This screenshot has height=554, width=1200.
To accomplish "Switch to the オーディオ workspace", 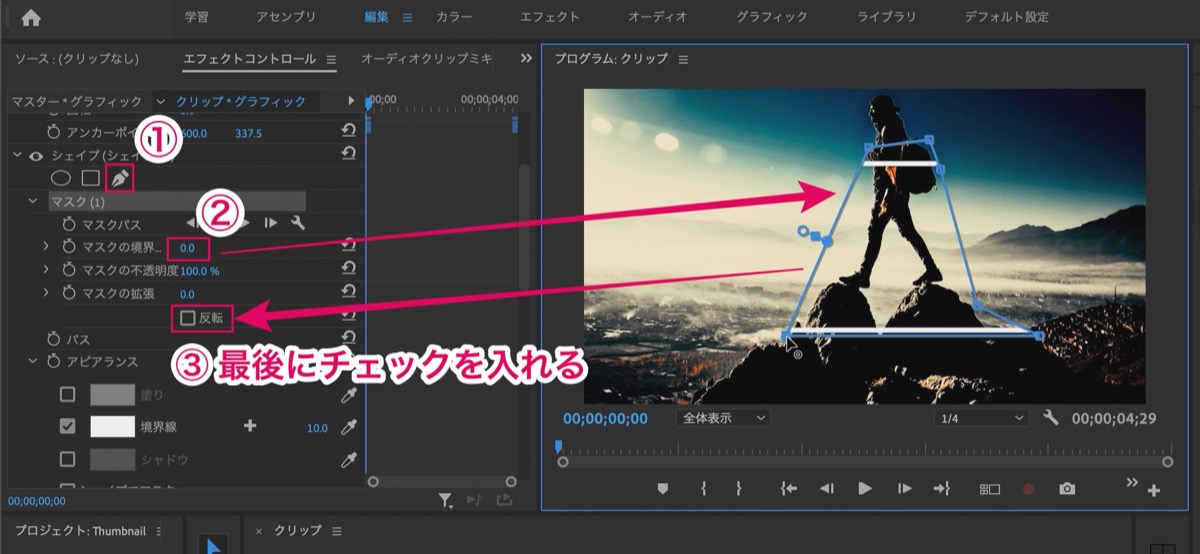I will tap(657, 17).
